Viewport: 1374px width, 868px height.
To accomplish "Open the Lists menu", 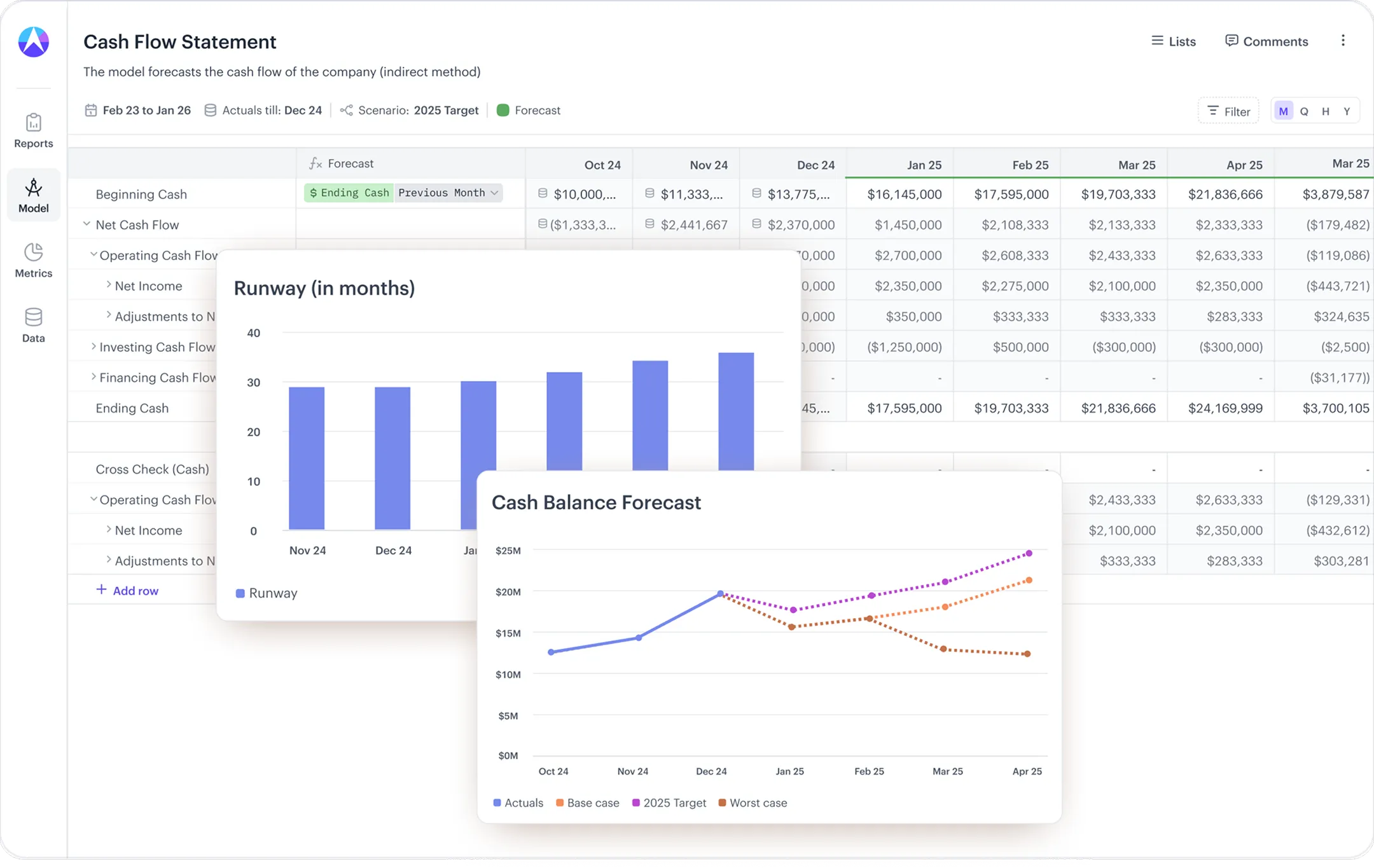I will [1174, 41].
